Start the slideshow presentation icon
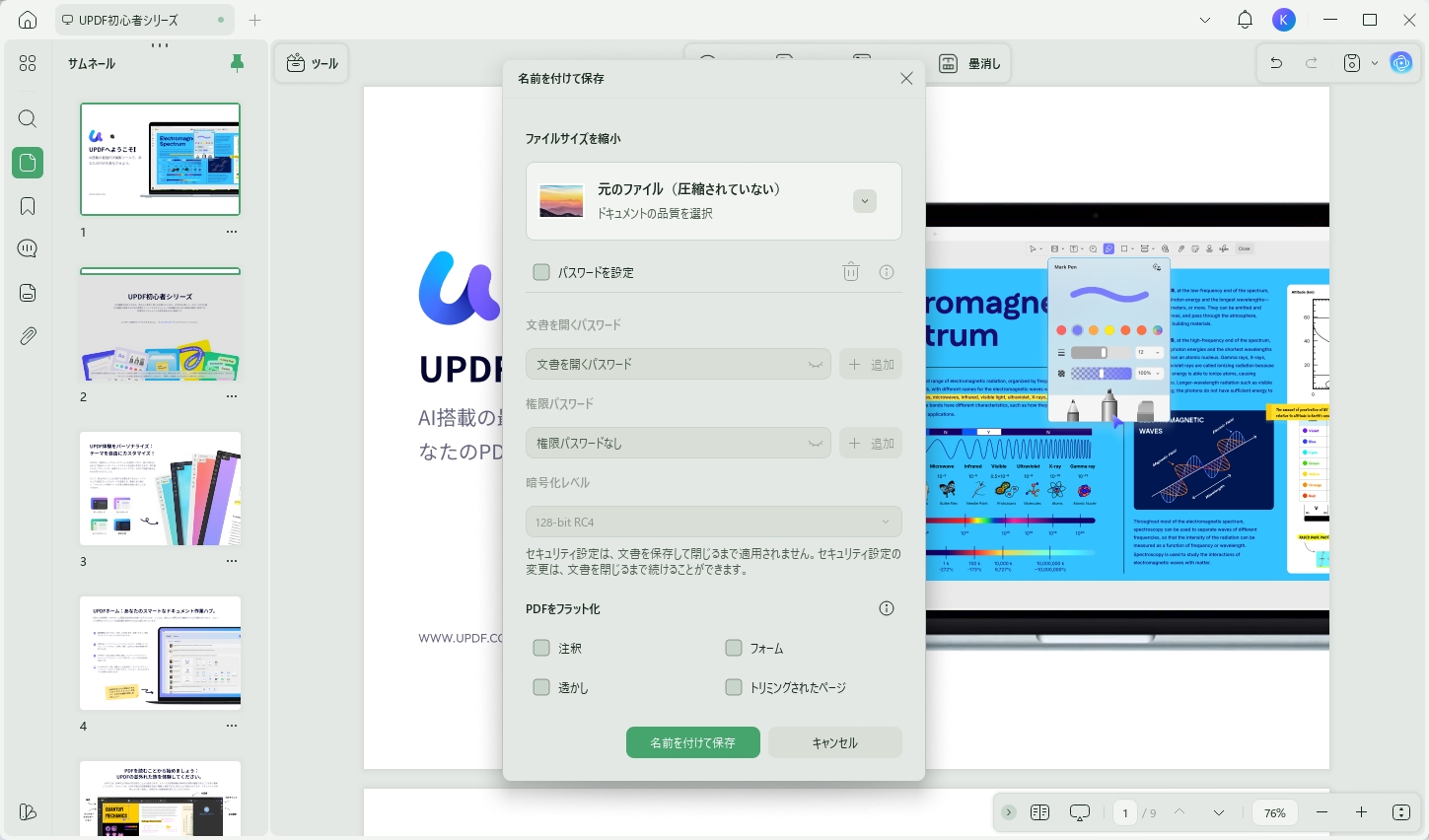Viewport: 1429px width, 840px height. pyautogui.click(x=1080, y=812)
